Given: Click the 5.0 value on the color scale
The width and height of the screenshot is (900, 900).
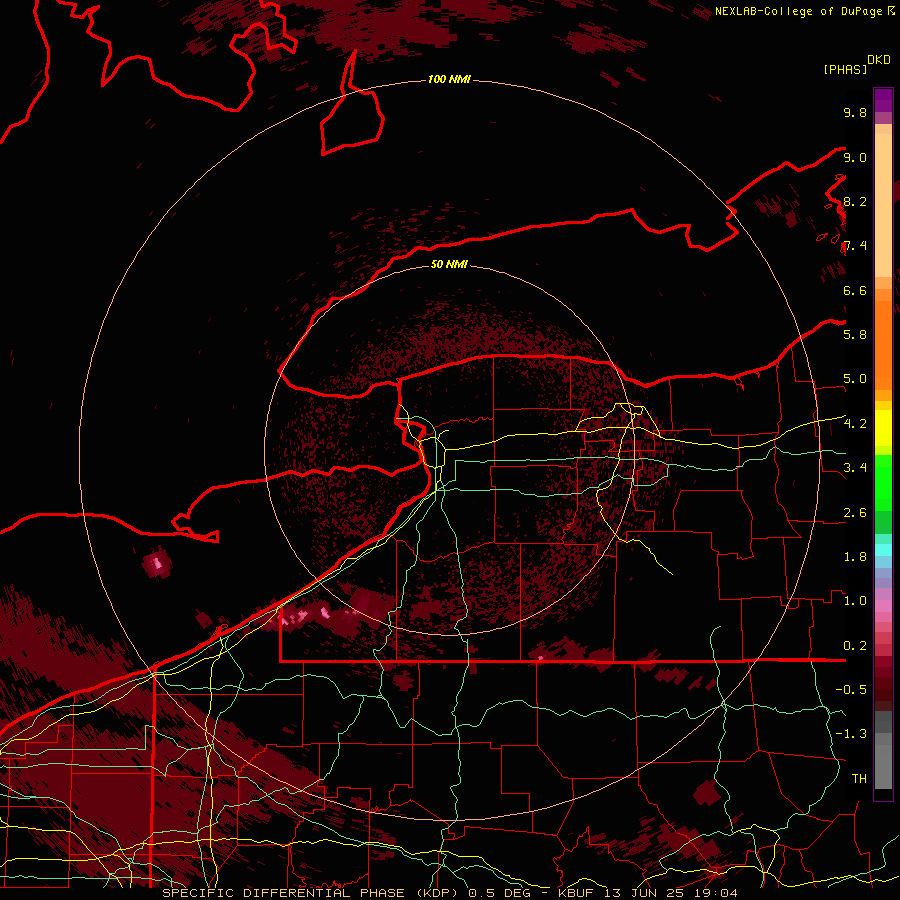Looking at the screenshot, I should tap(855, 379).
